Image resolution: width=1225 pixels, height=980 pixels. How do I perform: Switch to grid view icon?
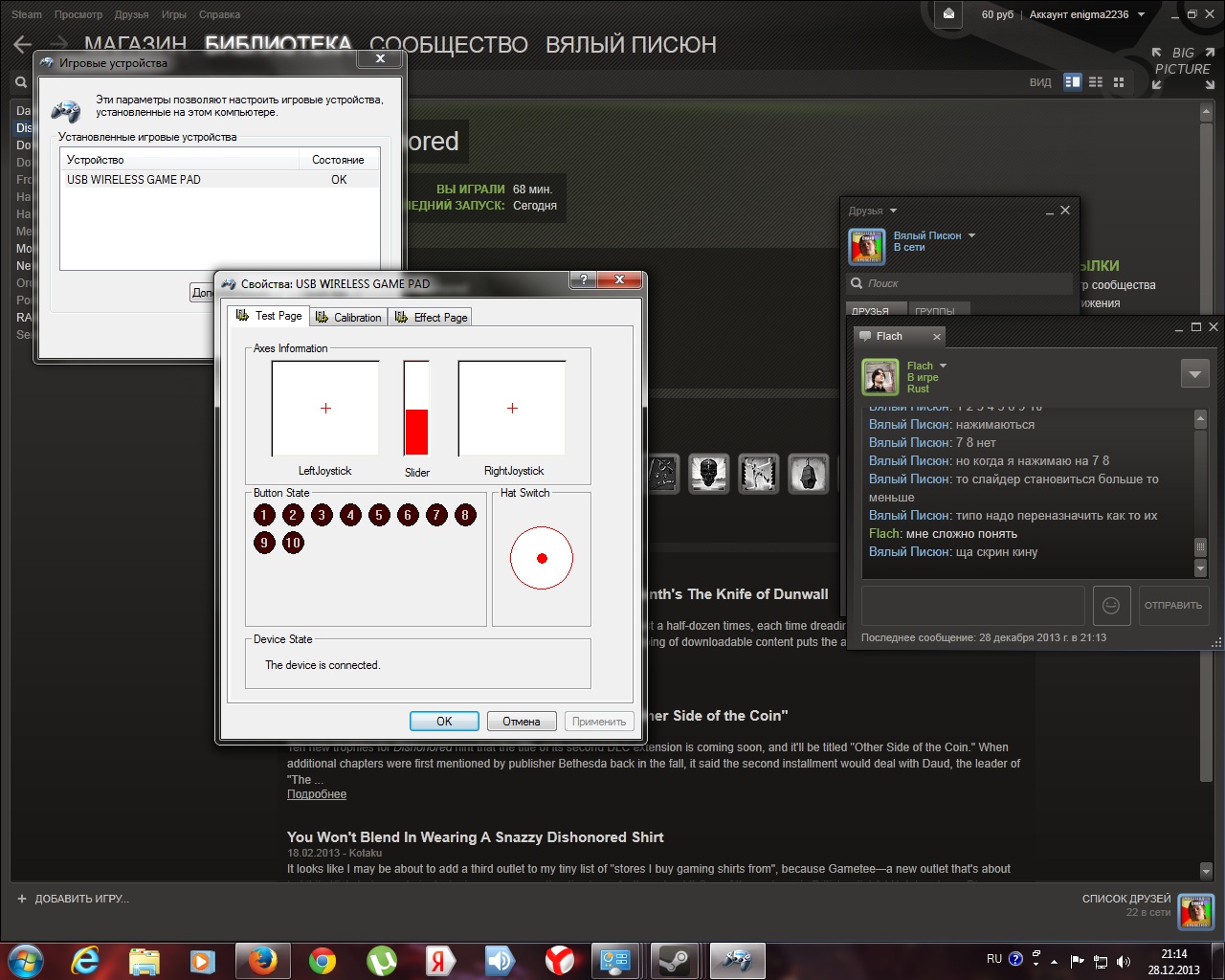[1118, 82]
